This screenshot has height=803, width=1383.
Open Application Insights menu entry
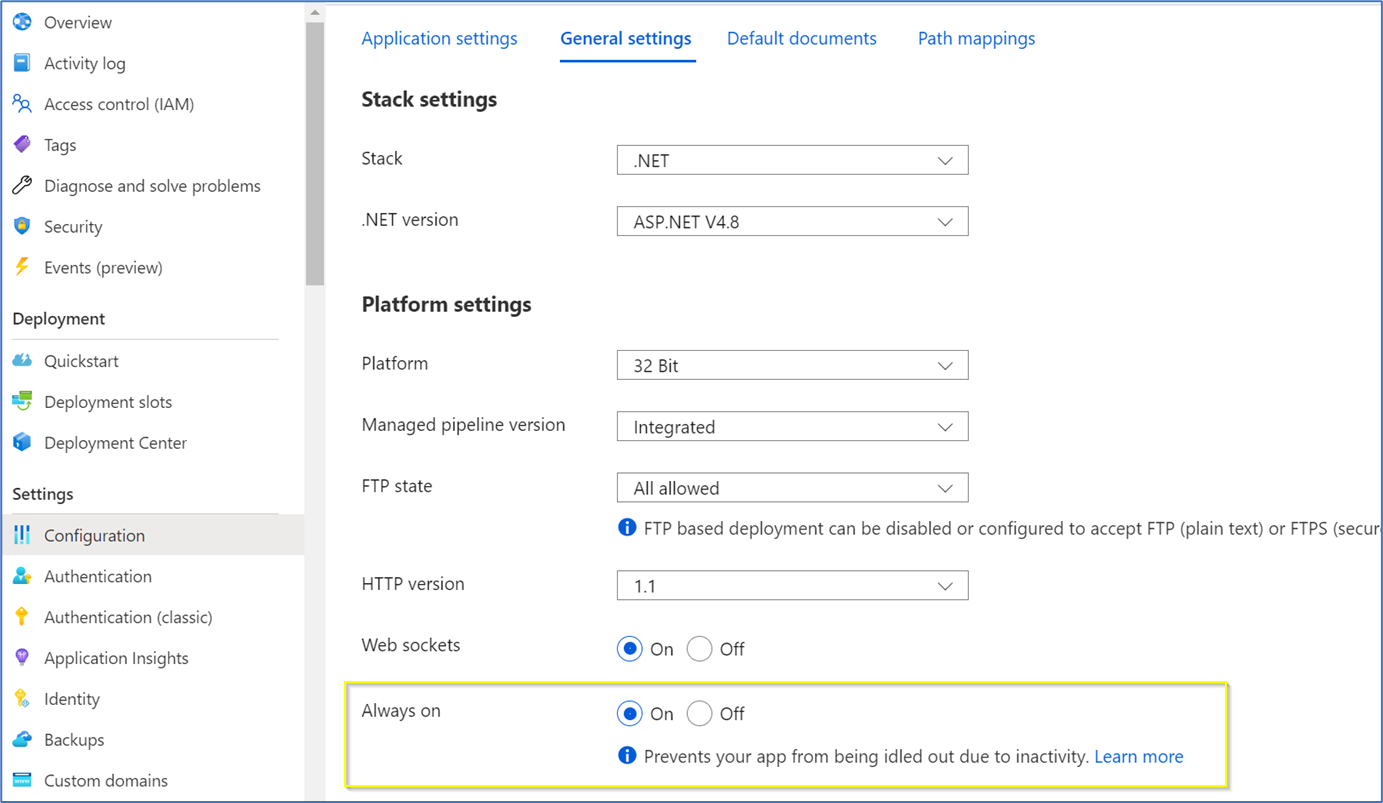[116, 658]
